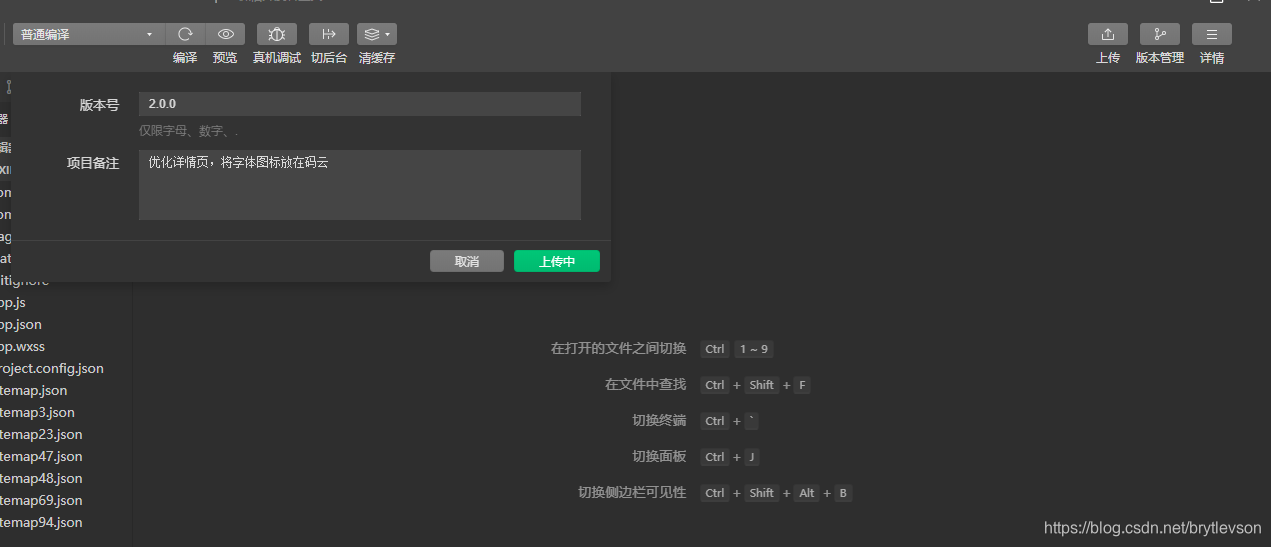Viewport: 1271px width, 547px height.
Task: Select sitemap47.json file
Action: pos(42,456)
